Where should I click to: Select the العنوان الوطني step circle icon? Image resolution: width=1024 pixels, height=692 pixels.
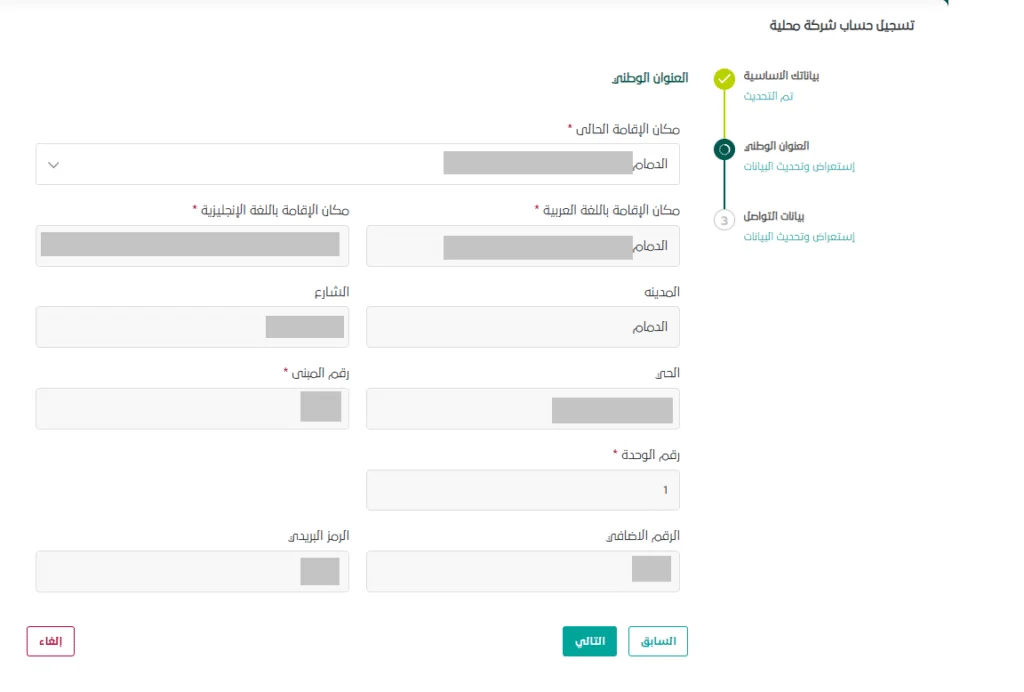pyautogui.click(x=724, y=148)
